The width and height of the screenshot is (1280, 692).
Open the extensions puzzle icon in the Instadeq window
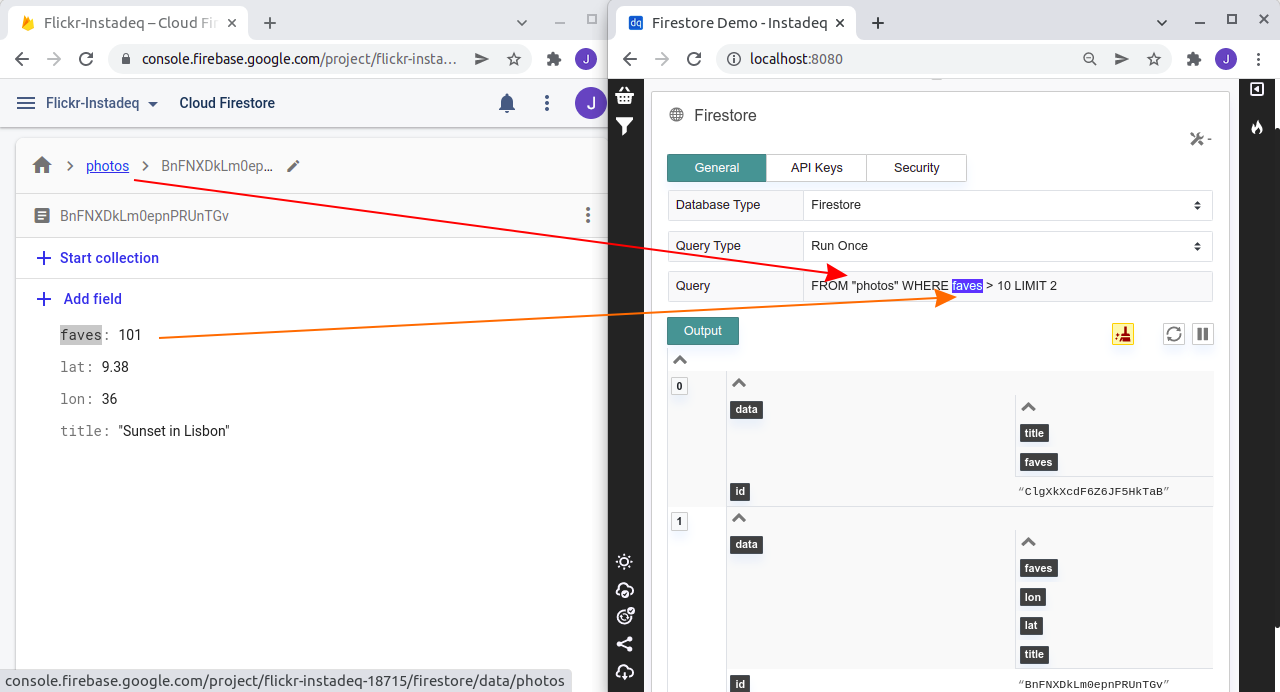[1194, 59]
